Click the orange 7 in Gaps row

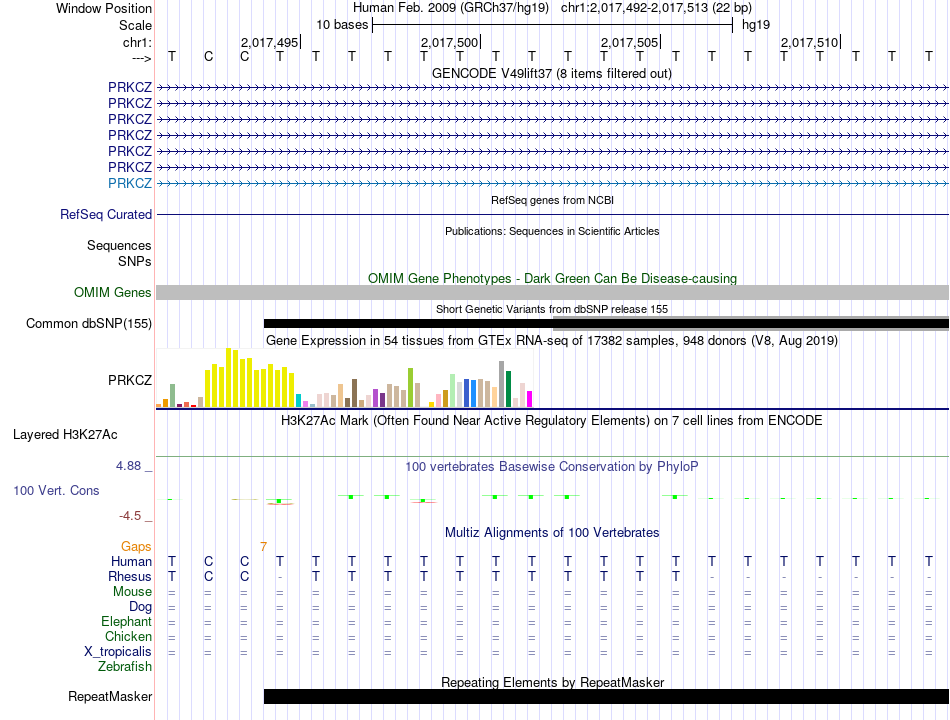(x=264, y=547)
